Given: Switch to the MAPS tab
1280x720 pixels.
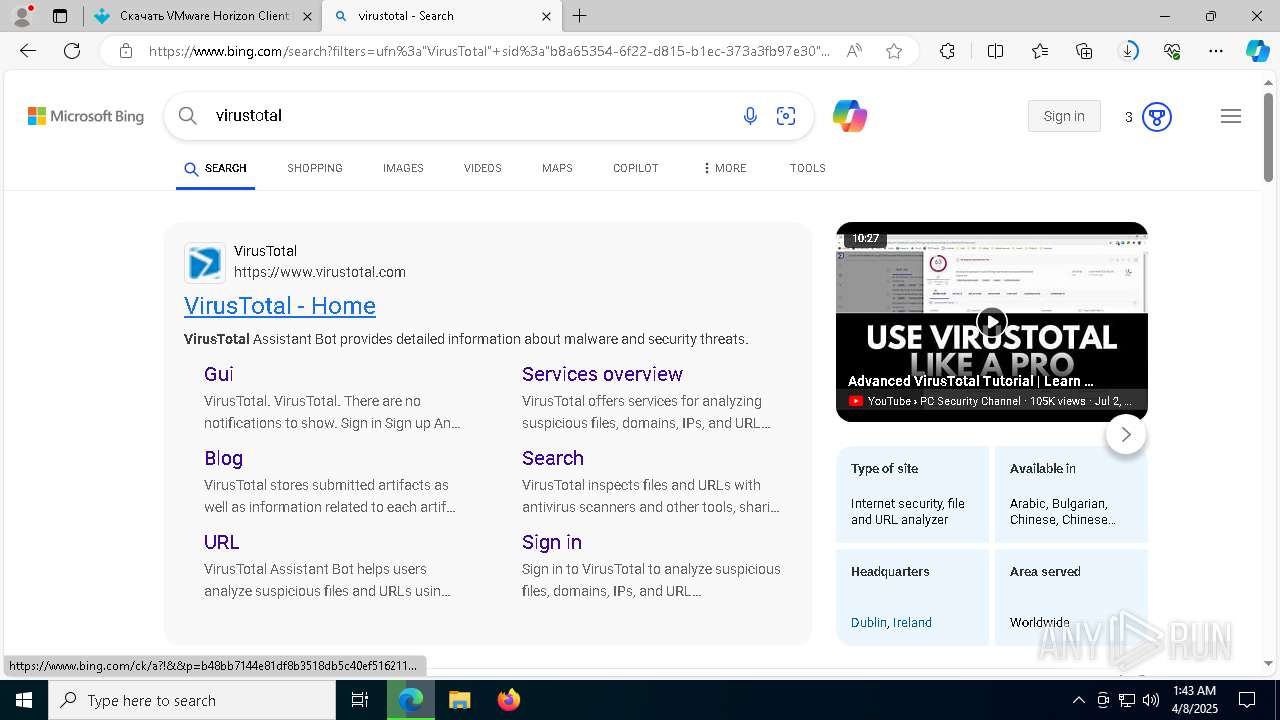Looking at the screenshot, I should pos(557,168).
